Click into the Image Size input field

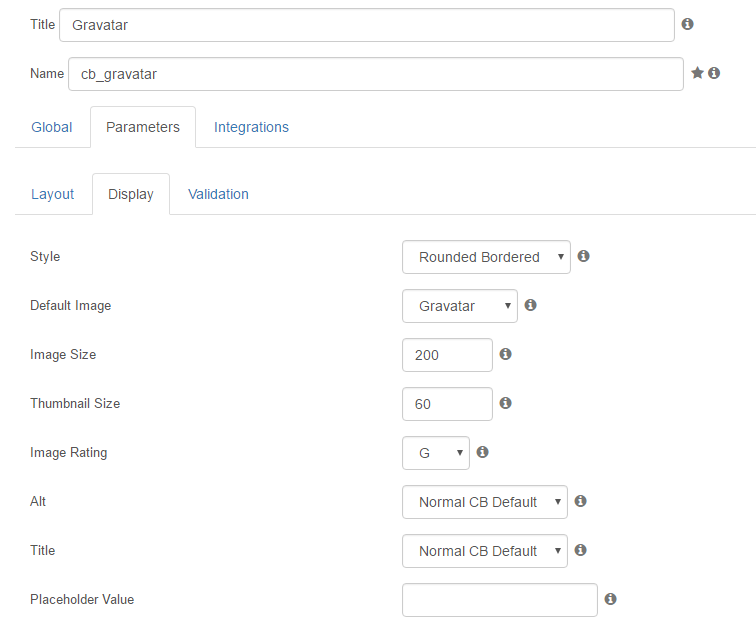tap(447, 355)
